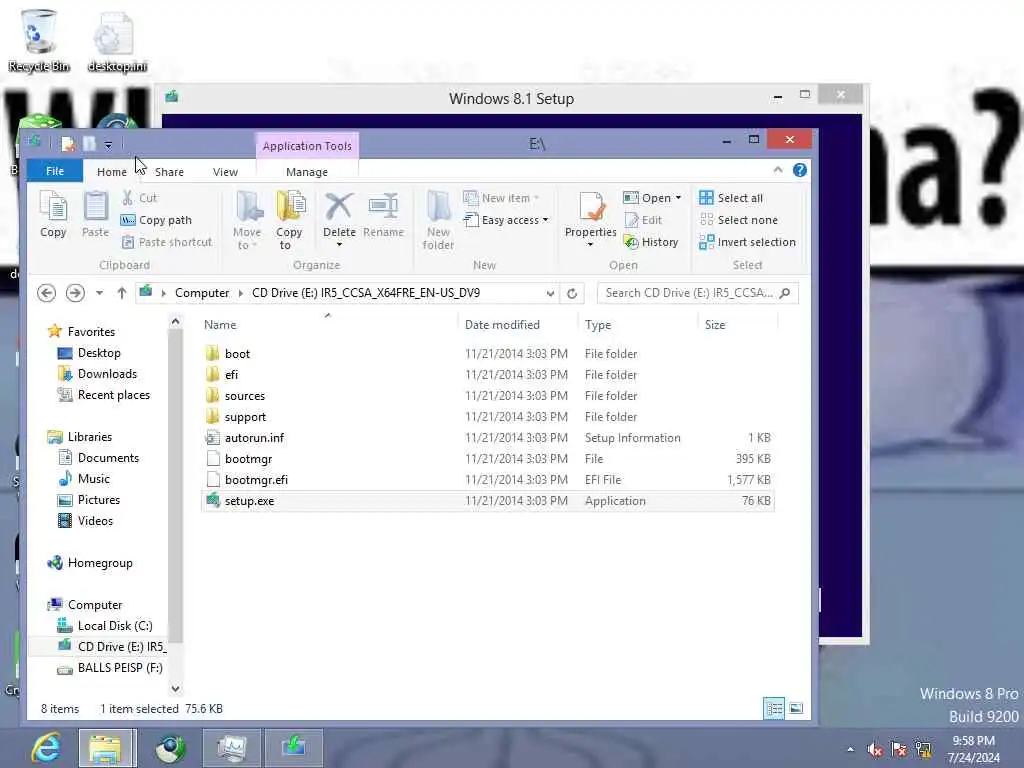Click Invert selection in the ribbon
This screenshot has width=1024, height=768.
[748, 242]
